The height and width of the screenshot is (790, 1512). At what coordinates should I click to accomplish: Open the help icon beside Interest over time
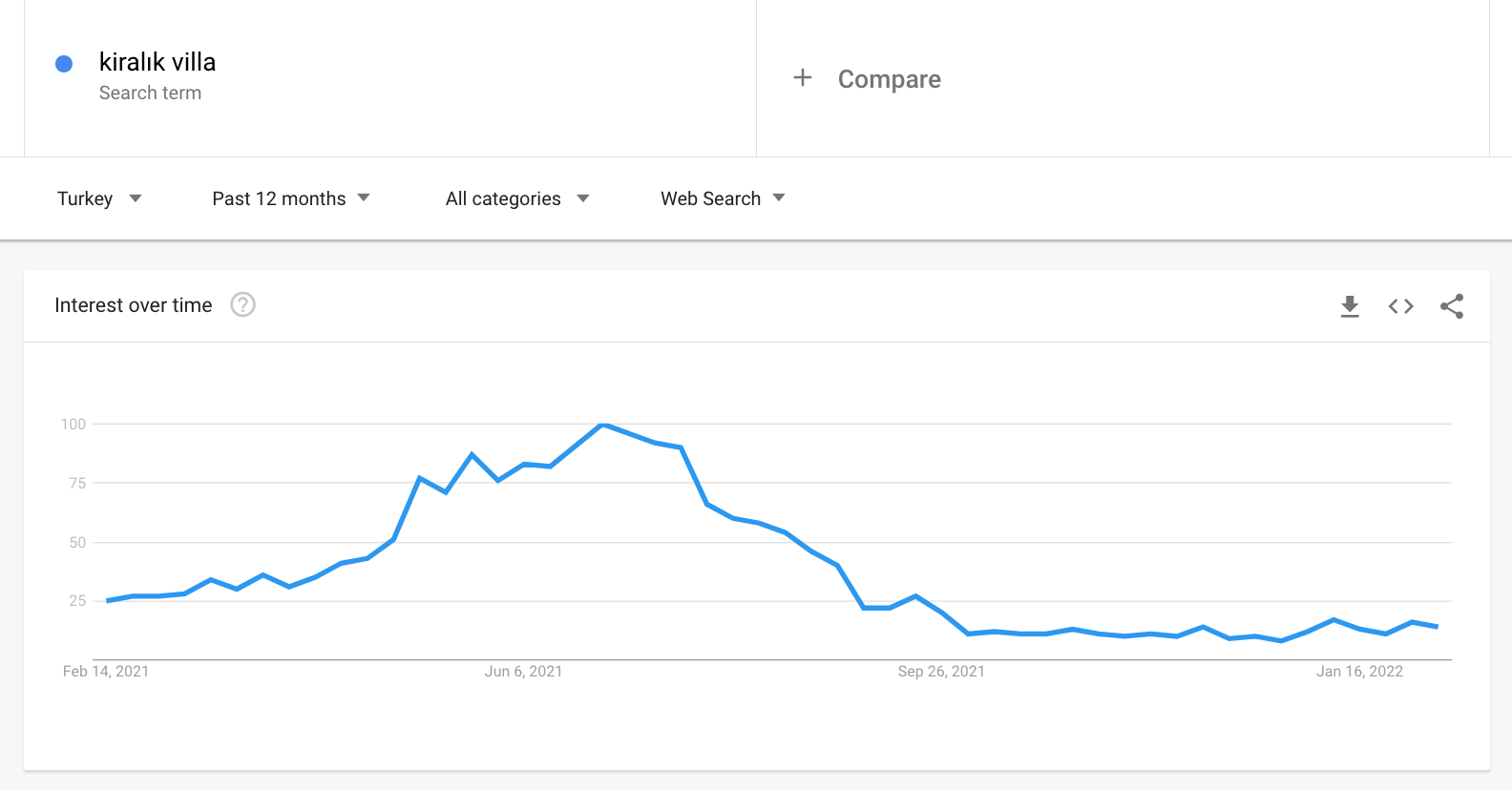click(x=243, y=304)
